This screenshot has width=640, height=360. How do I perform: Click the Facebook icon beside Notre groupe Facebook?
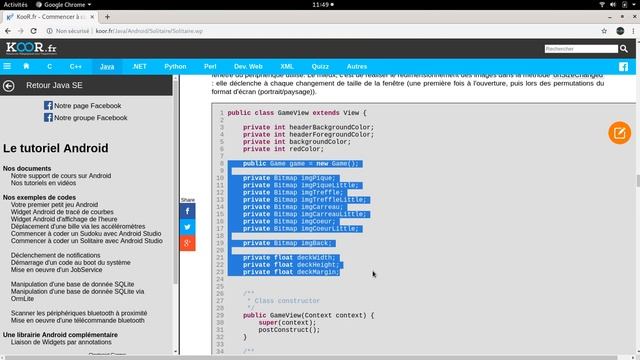pyautogui.click(x=48, y=118)
